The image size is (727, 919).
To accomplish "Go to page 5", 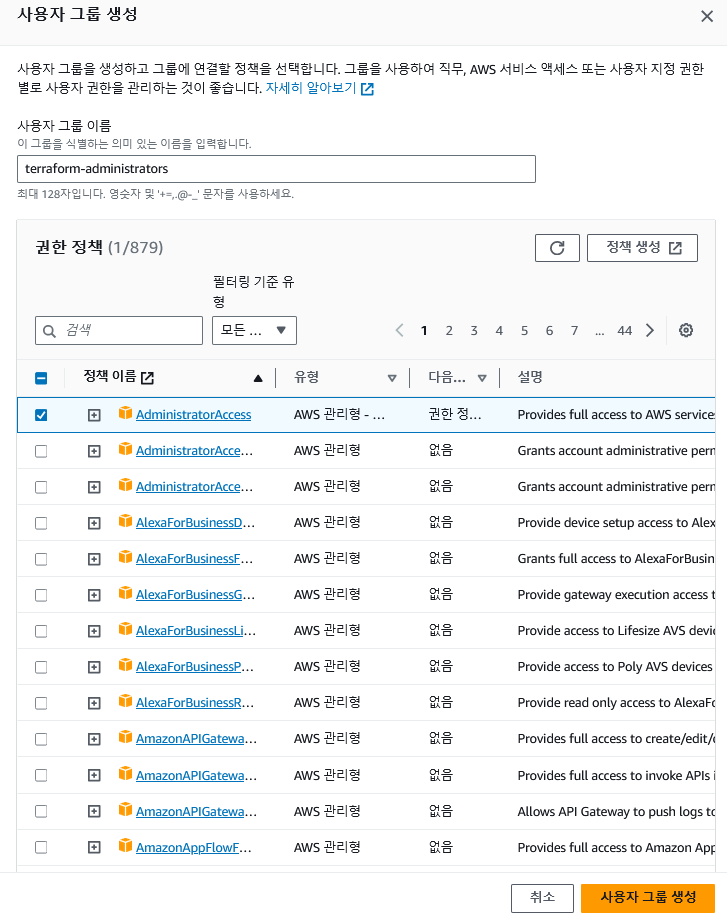I will coord(524,331).
